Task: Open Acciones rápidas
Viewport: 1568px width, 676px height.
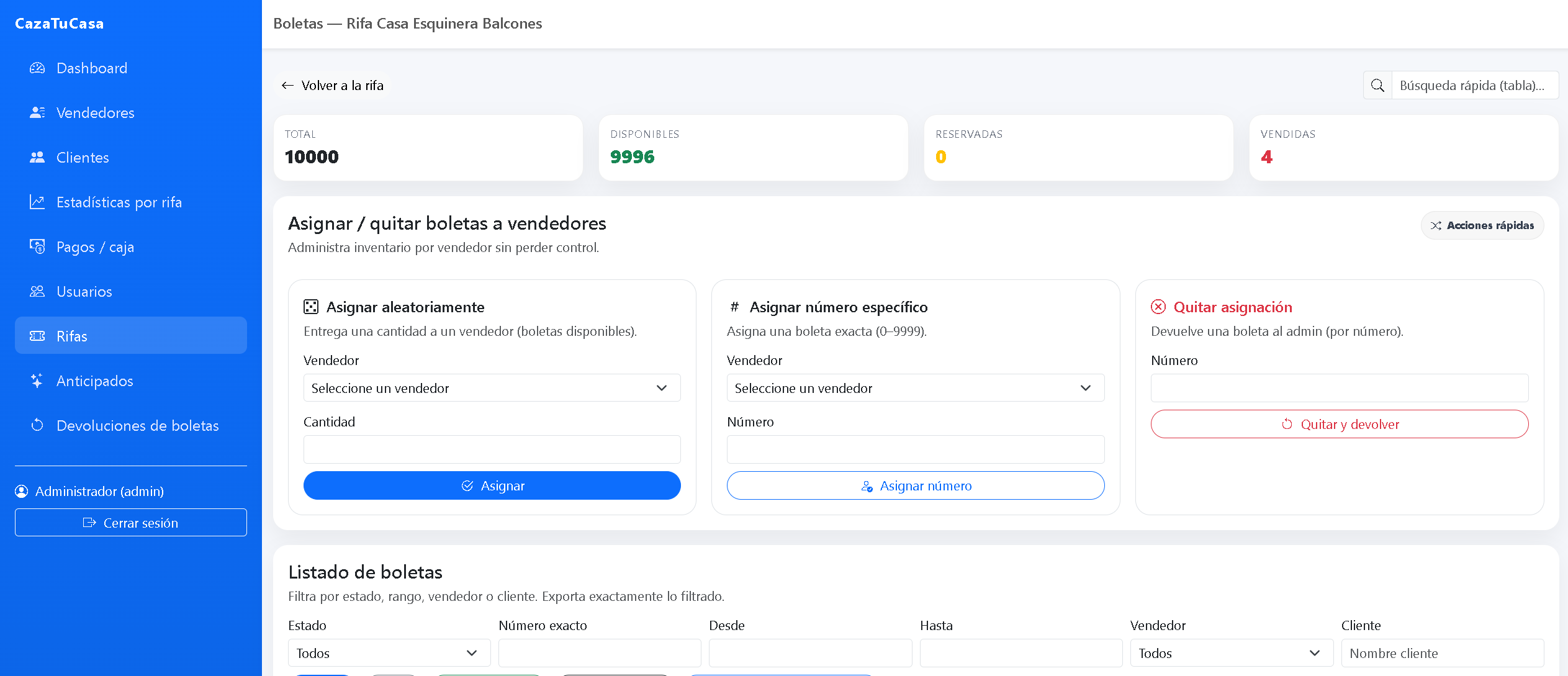Action: pyautogui.click(x=1481, y=225)
